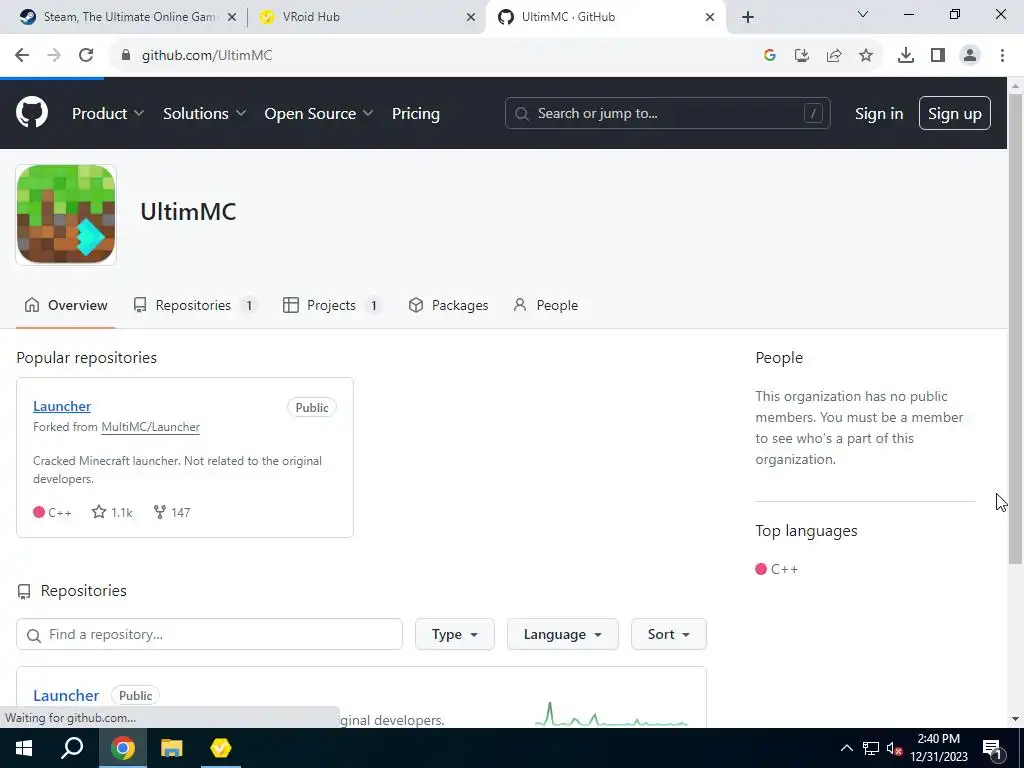The image size is (1024, 768).
Task: Close the Steam tab
Action: [x=232, y=17]
